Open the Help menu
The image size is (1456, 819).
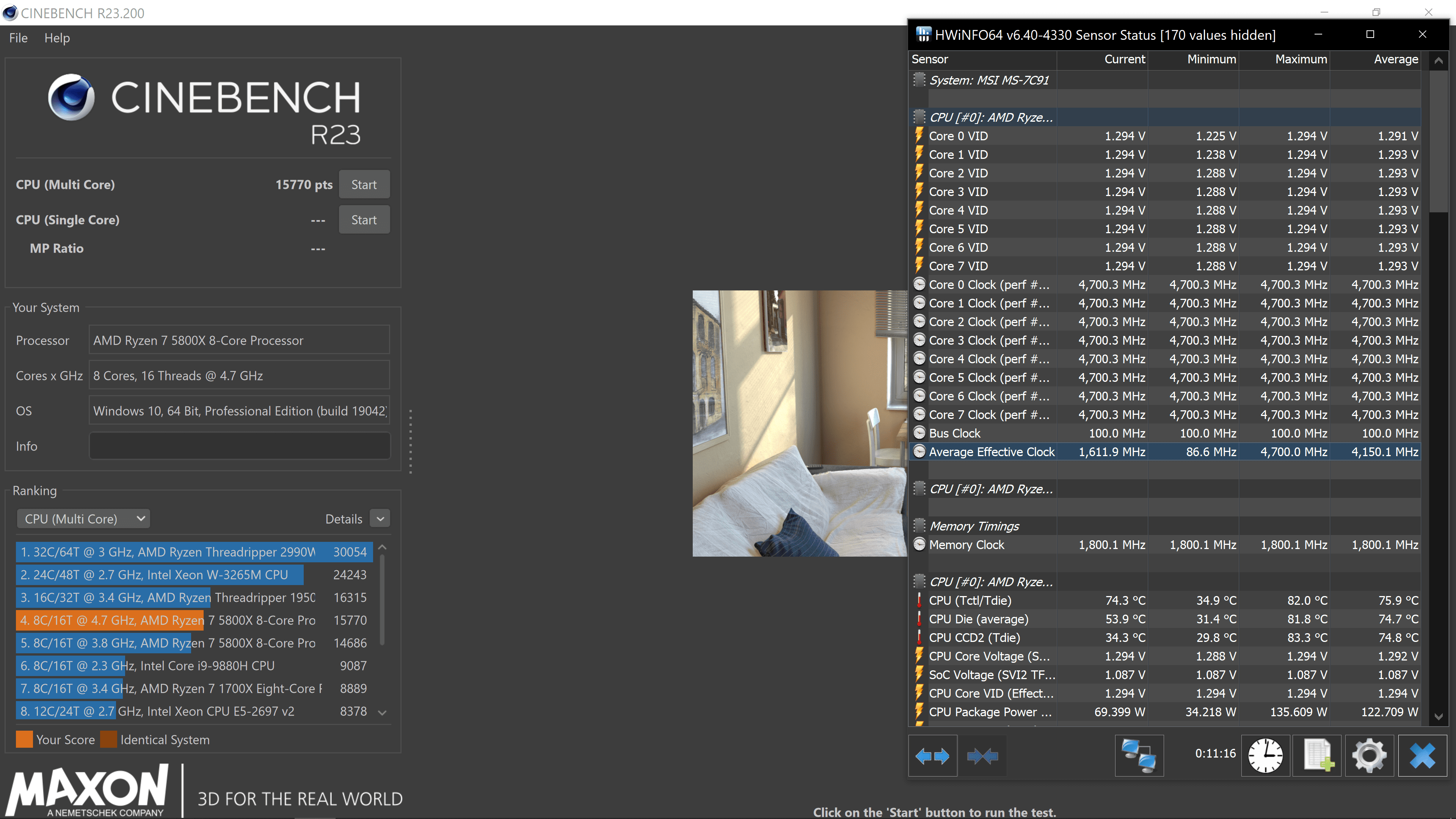pyautogui.click(x=57, y=38)
